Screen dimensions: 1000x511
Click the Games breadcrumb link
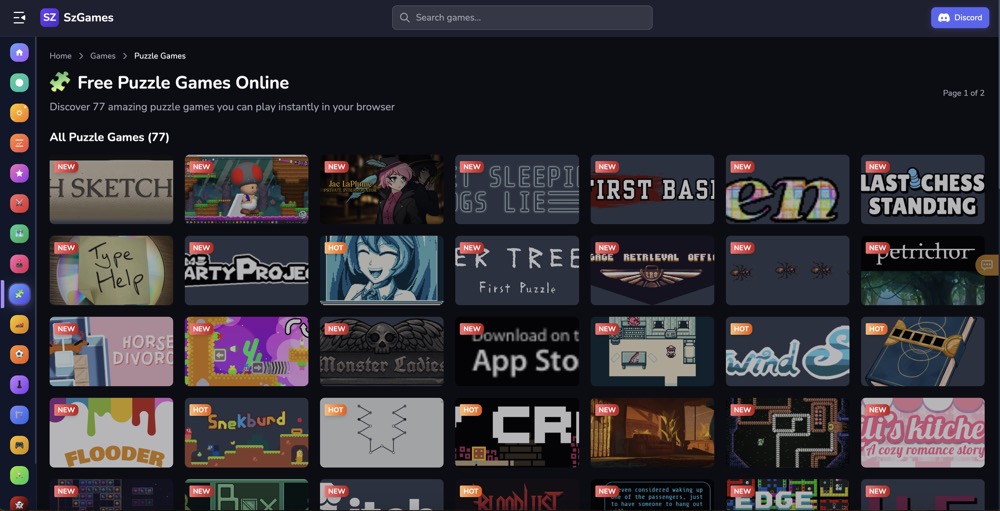103,56
